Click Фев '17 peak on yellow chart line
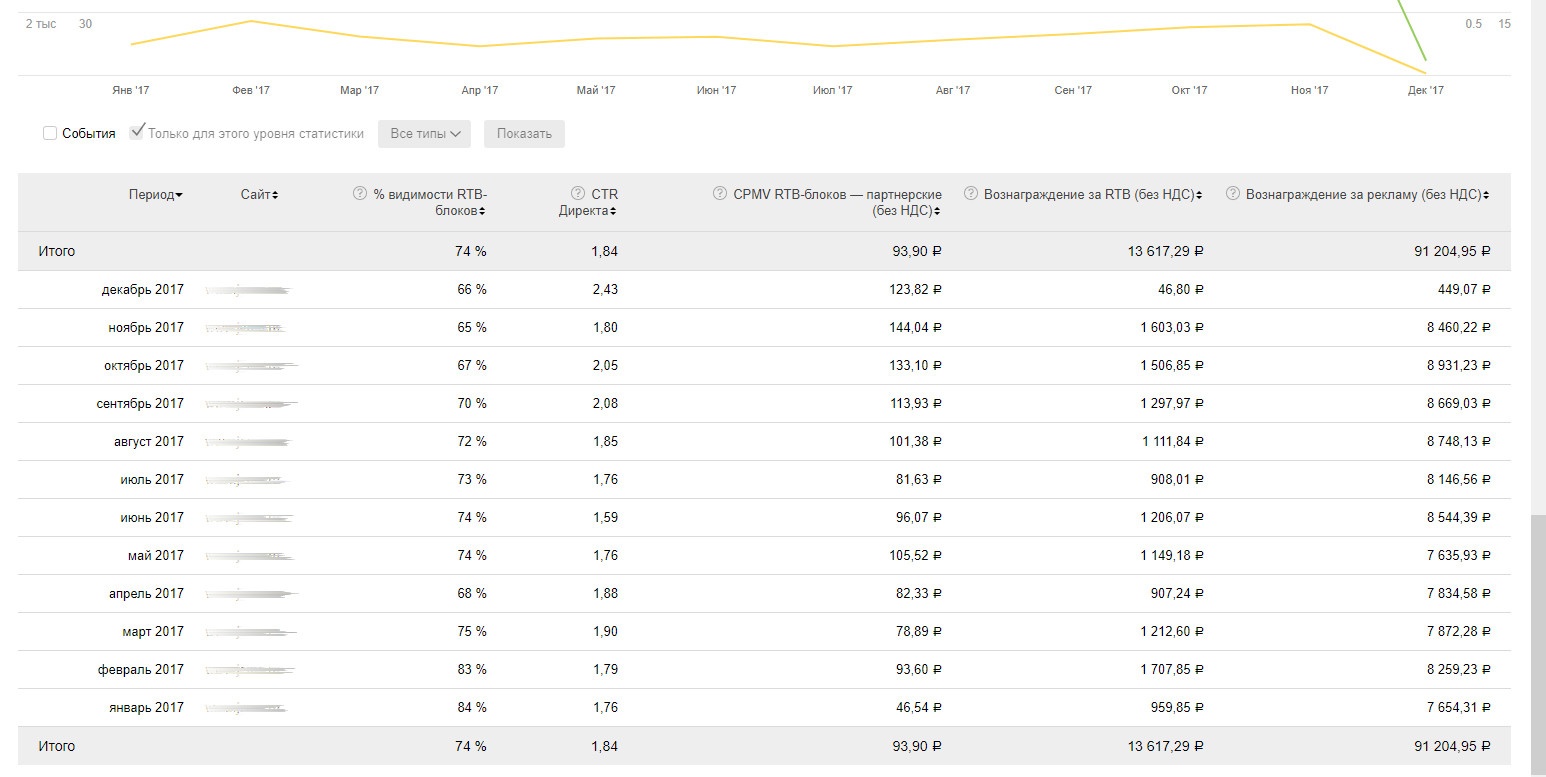 click(250, 21)
